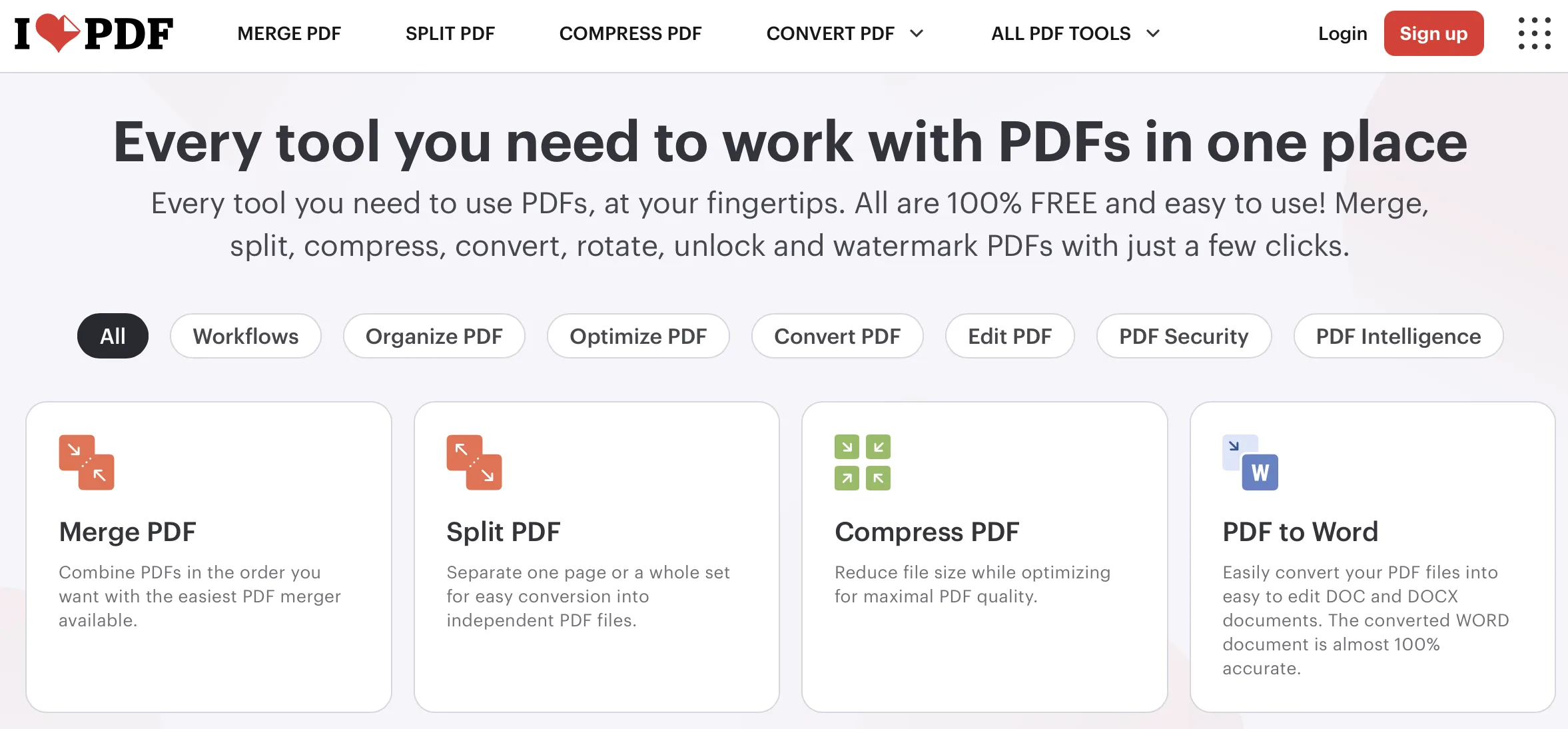
Task: Open the PDF to Word card title
Action: point(1300,532)
